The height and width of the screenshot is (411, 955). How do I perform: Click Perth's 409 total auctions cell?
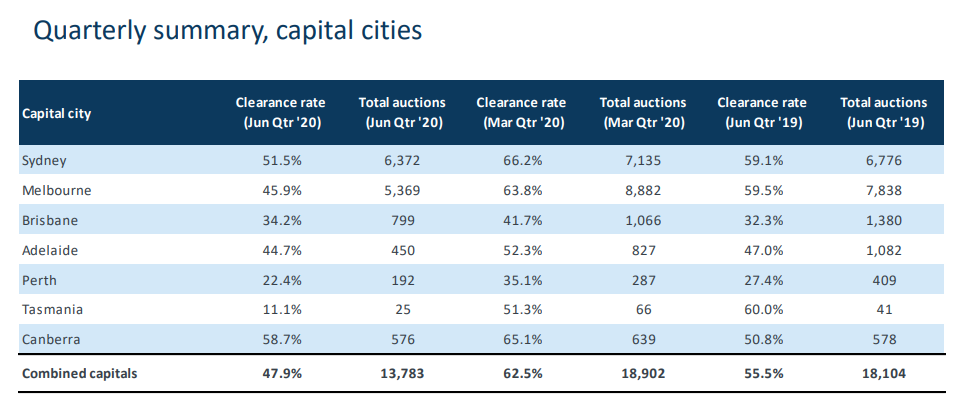[885, 280]
